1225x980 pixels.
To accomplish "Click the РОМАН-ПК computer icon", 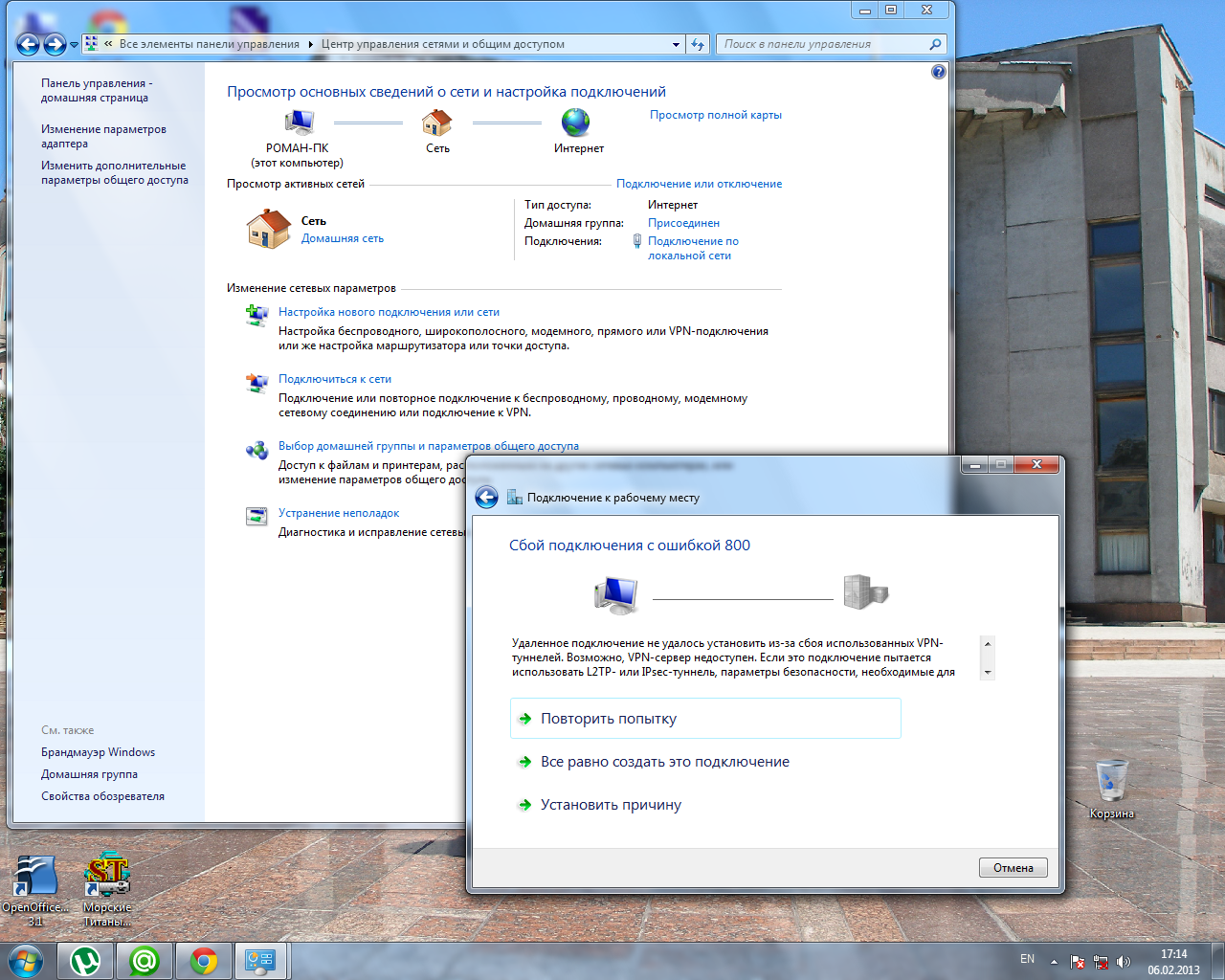I will tap(299, 122).
